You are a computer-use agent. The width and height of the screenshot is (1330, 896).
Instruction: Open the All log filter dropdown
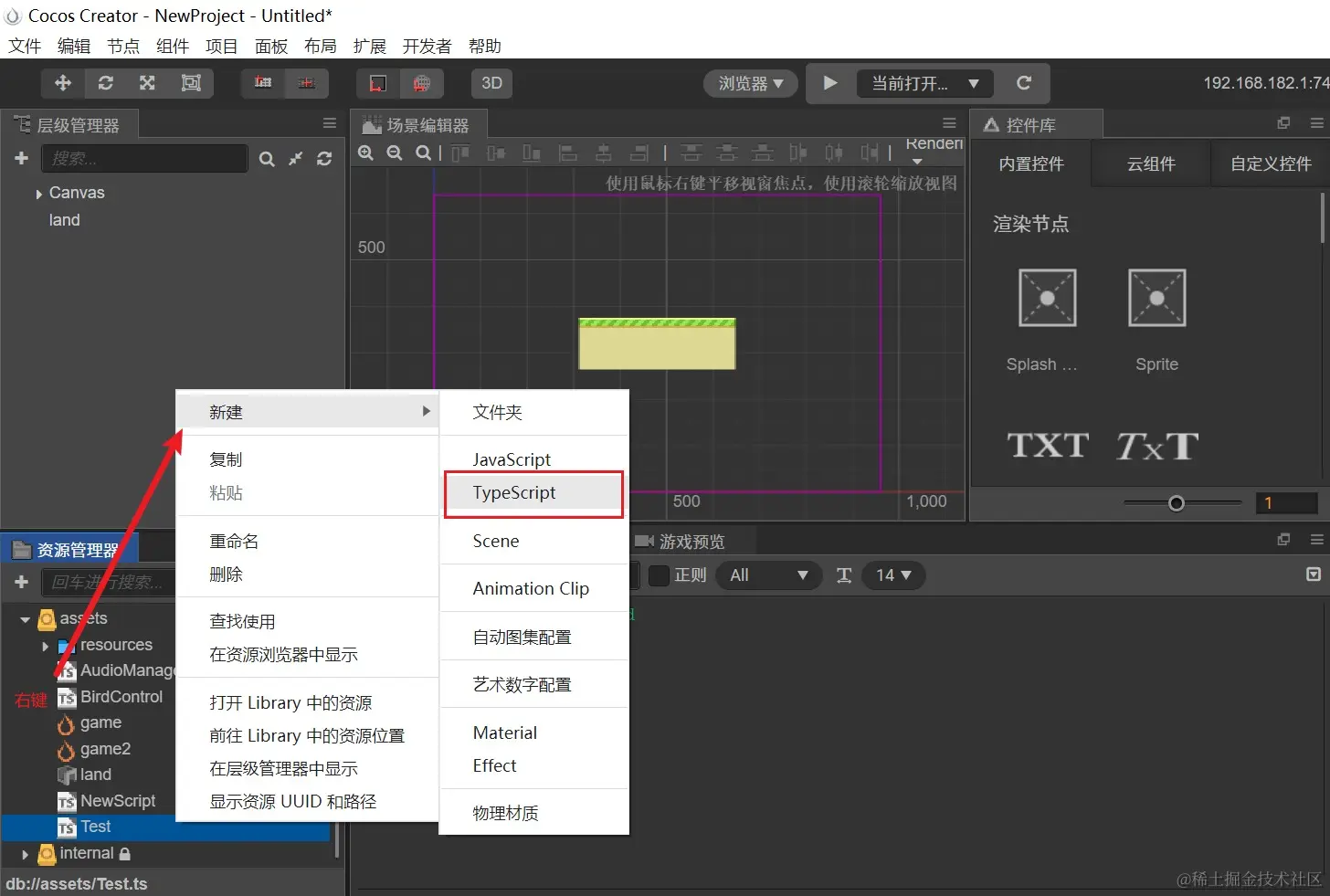(x=769, y=575)
